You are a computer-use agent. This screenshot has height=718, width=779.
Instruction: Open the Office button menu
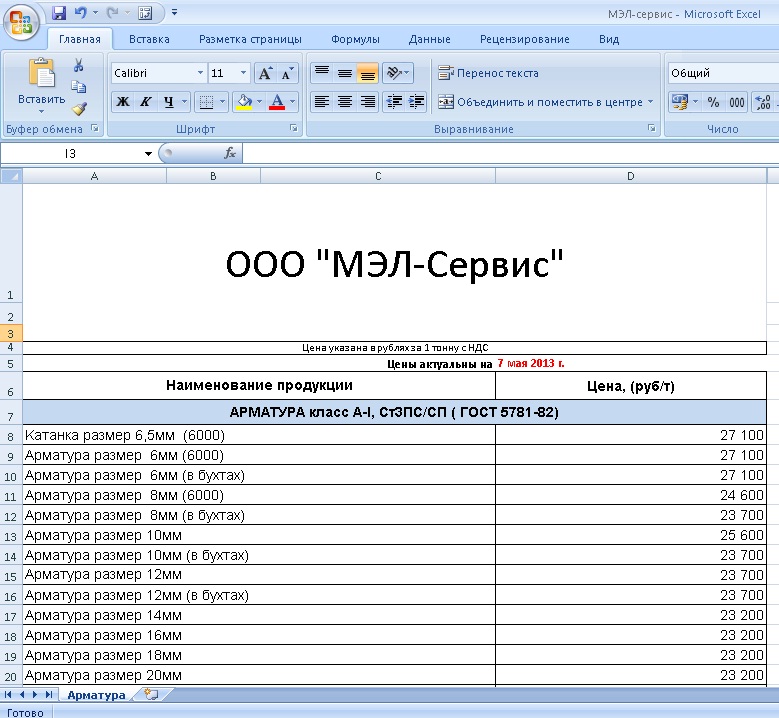click(21, 22)
